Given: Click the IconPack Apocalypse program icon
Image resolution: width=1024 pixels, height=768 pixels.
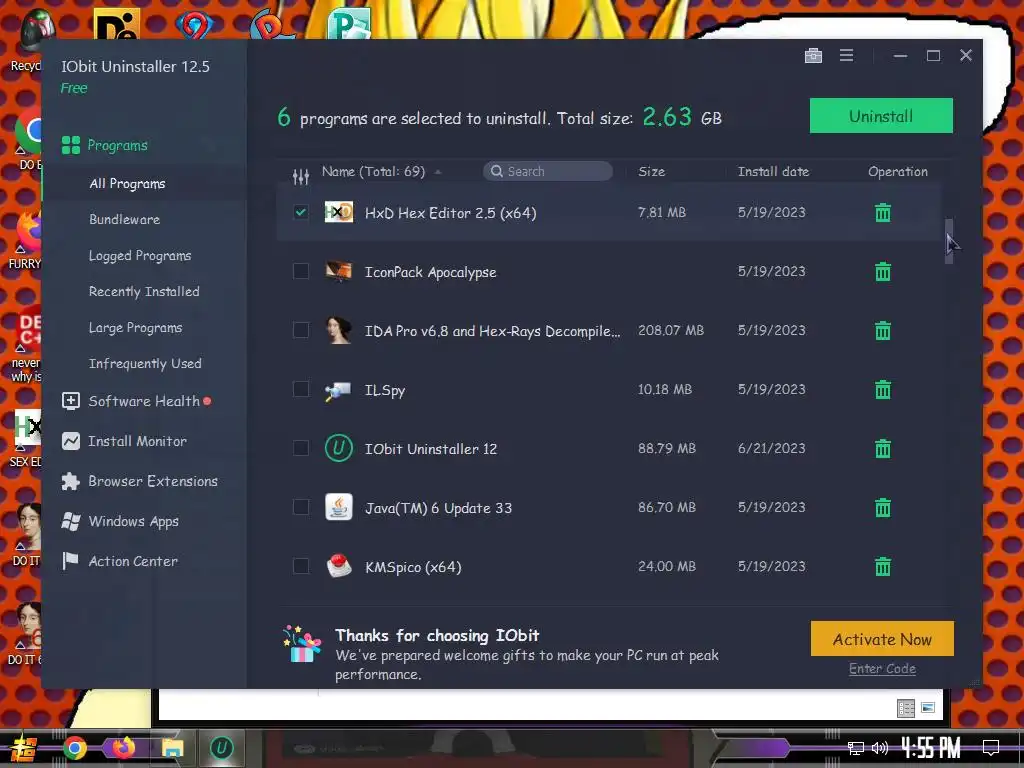Looking at the screenshot, I should (339, 271).
